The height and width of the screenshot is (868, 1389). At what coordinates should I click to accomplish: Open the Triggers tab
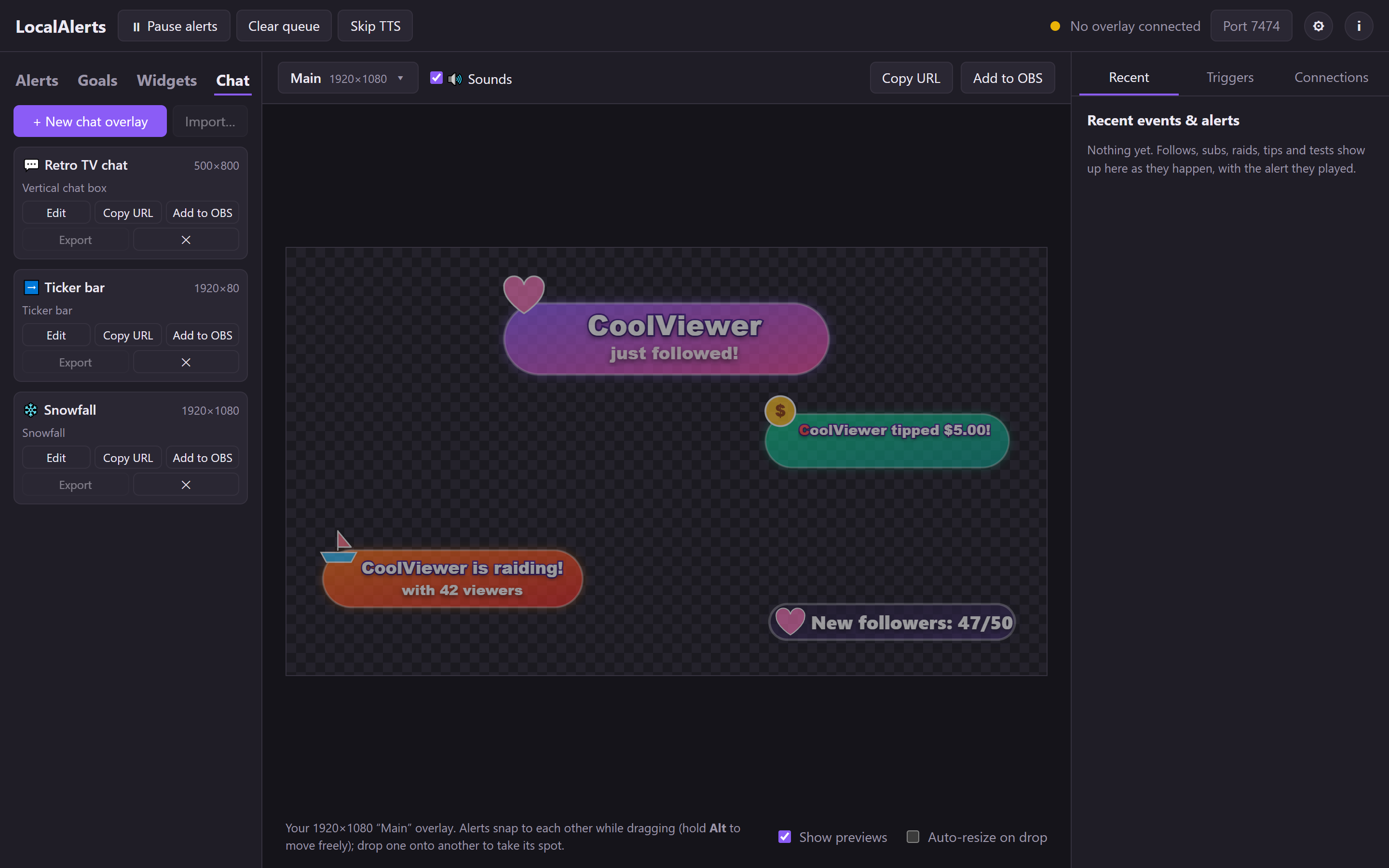click(x=1229, y=78)
